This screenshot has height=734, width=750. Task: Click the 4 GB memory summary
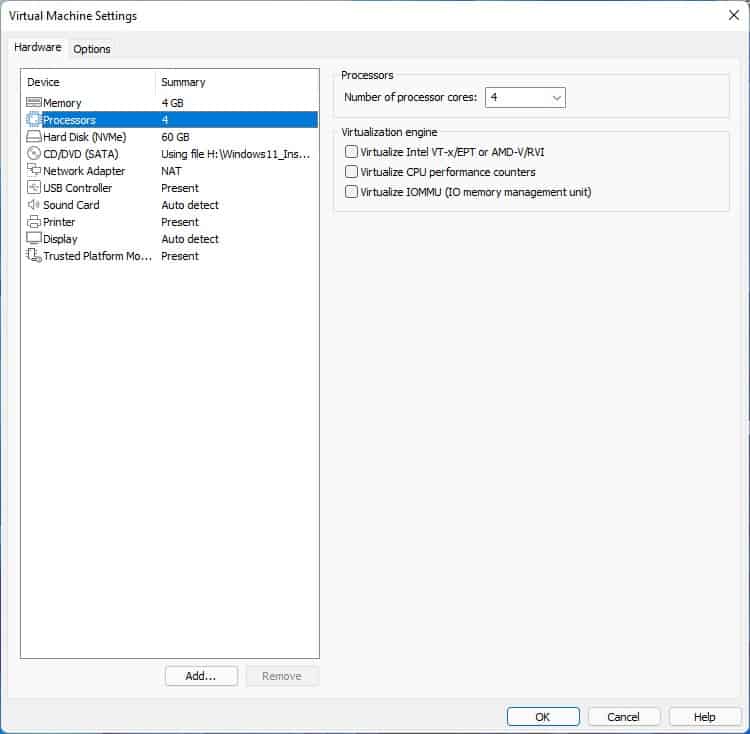click(x=172, y=103)
